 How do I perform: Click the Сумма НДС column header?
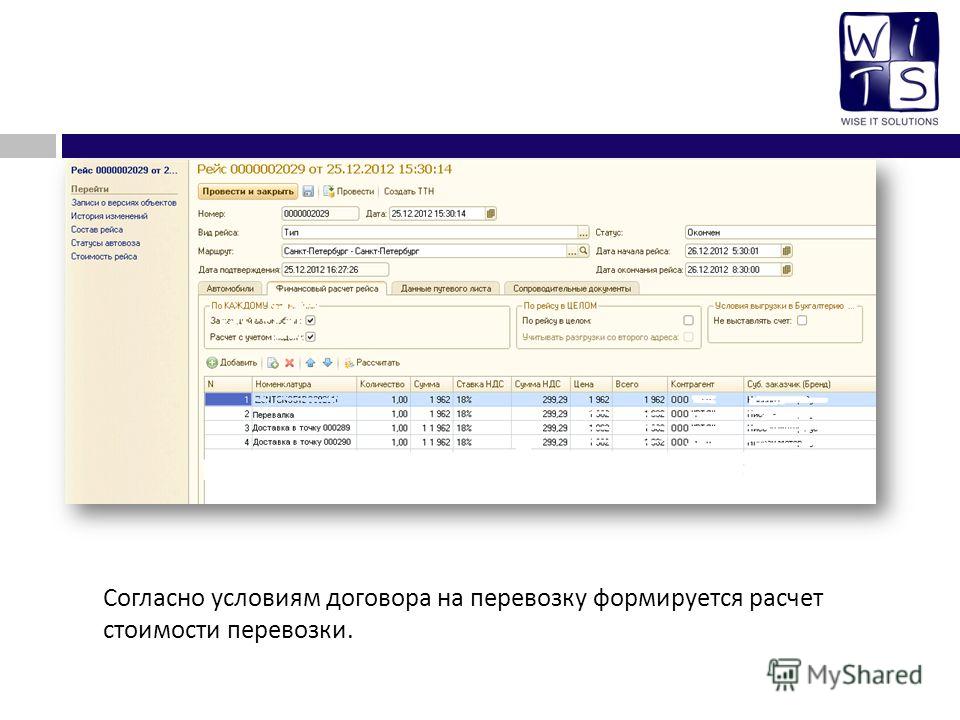pos(540,384)
